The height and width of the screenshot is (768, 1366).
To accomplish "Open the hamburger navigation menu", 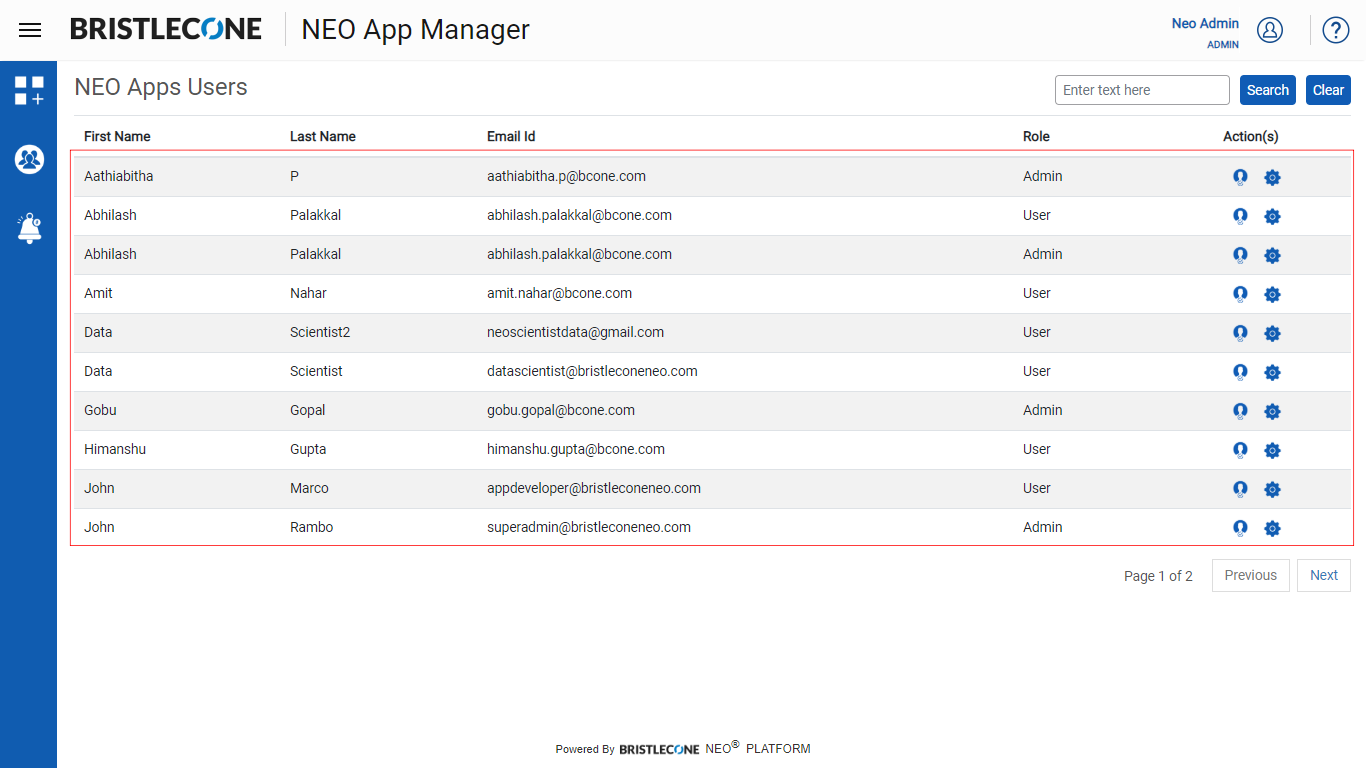I will pyautogui.click(x=30, y=30).
